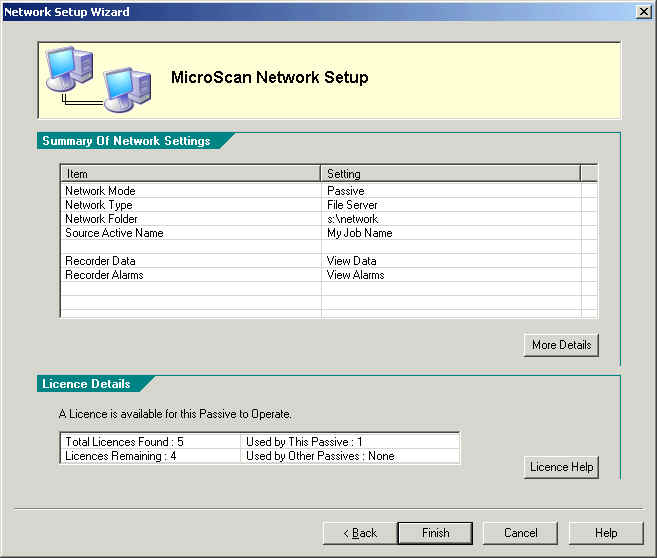Image resolution: width=657 pixels, height=558 pixels.
Task: Select the Source Active Name row
Action: [329, 233]
